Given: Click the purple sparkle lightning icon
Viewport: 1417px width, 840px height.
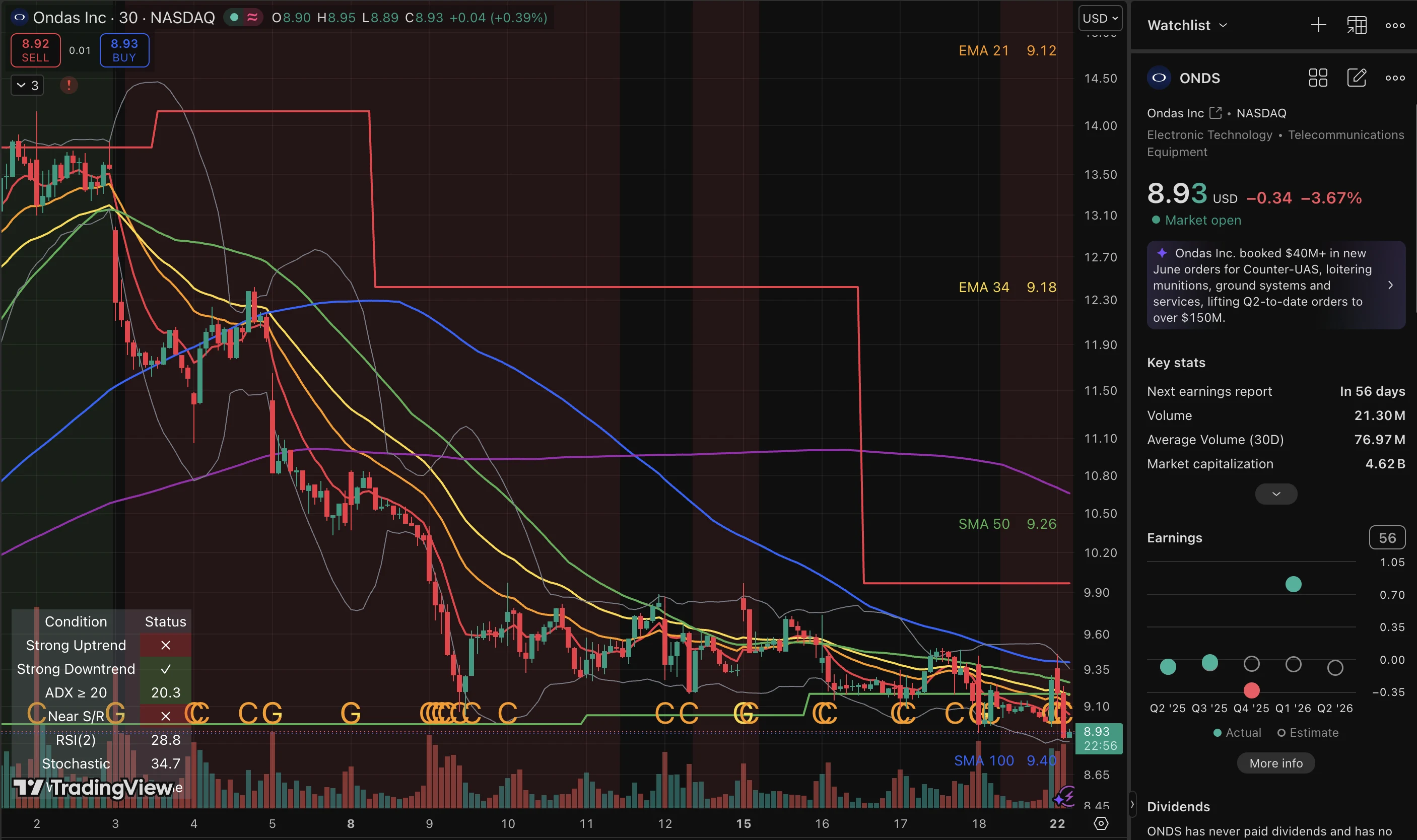Looking at the screenshot, I should point(1064,796).
